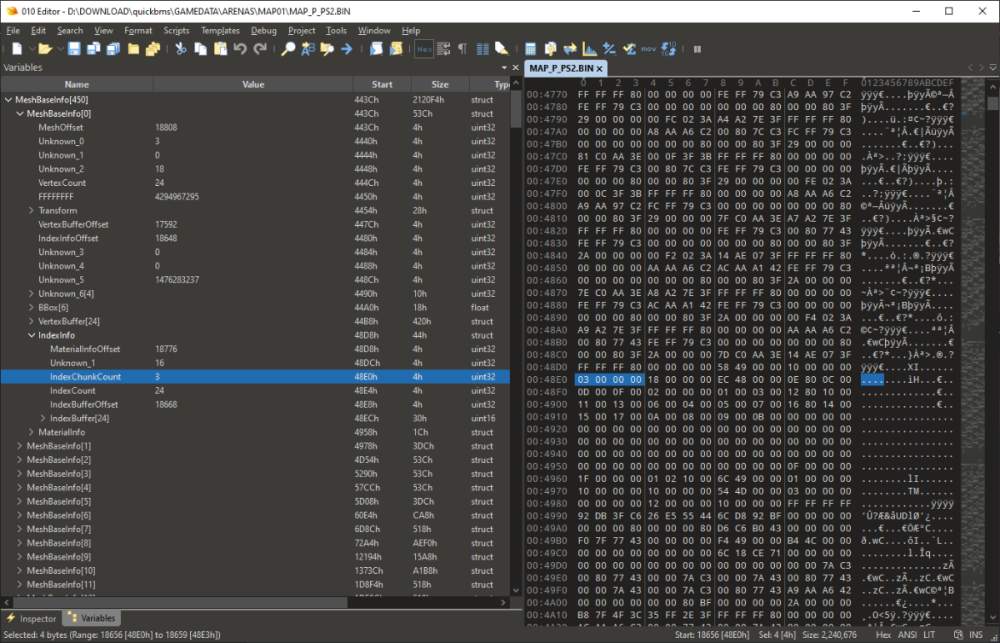Click the Disassembler 'mov' icon

coord(648,48)
